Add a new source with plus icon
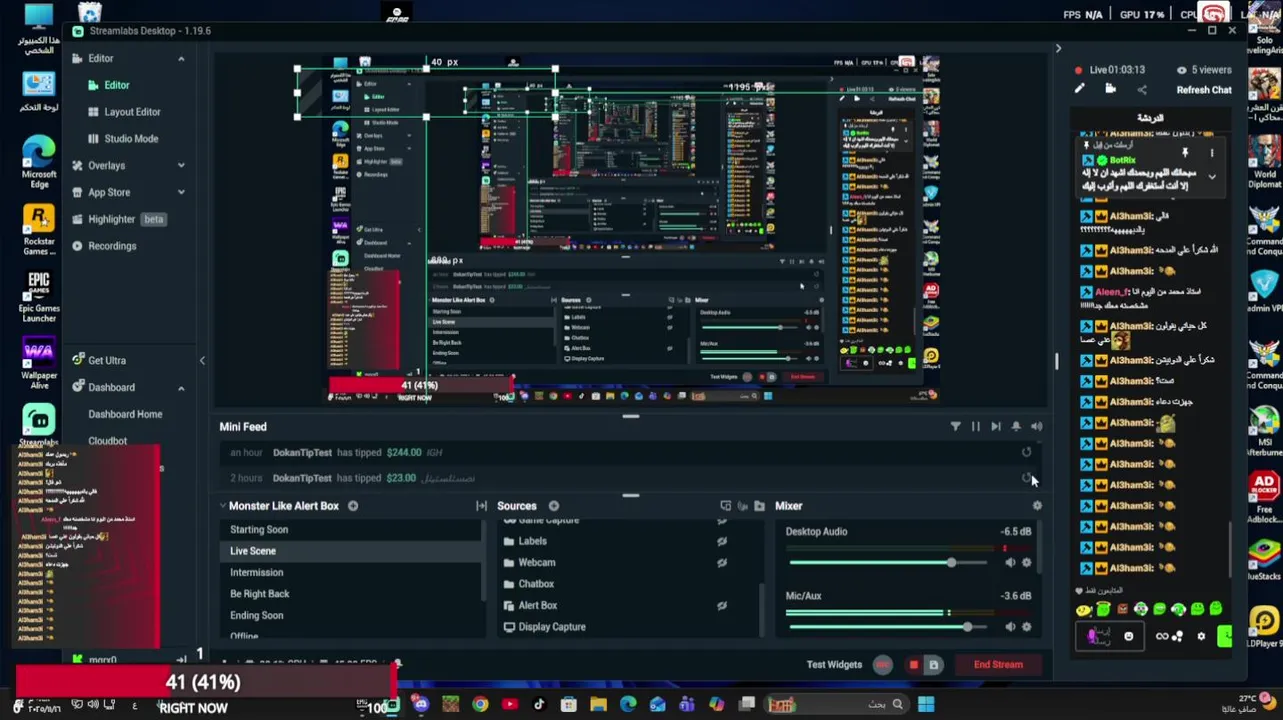 tap(554, 506)
